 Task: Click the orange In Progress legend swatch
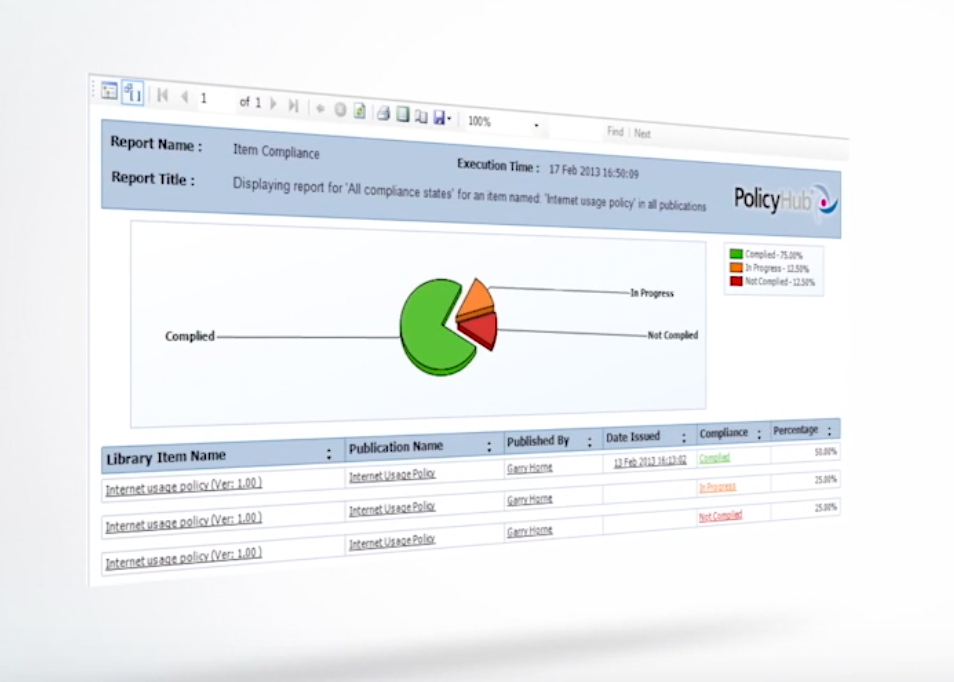[736, 268]
